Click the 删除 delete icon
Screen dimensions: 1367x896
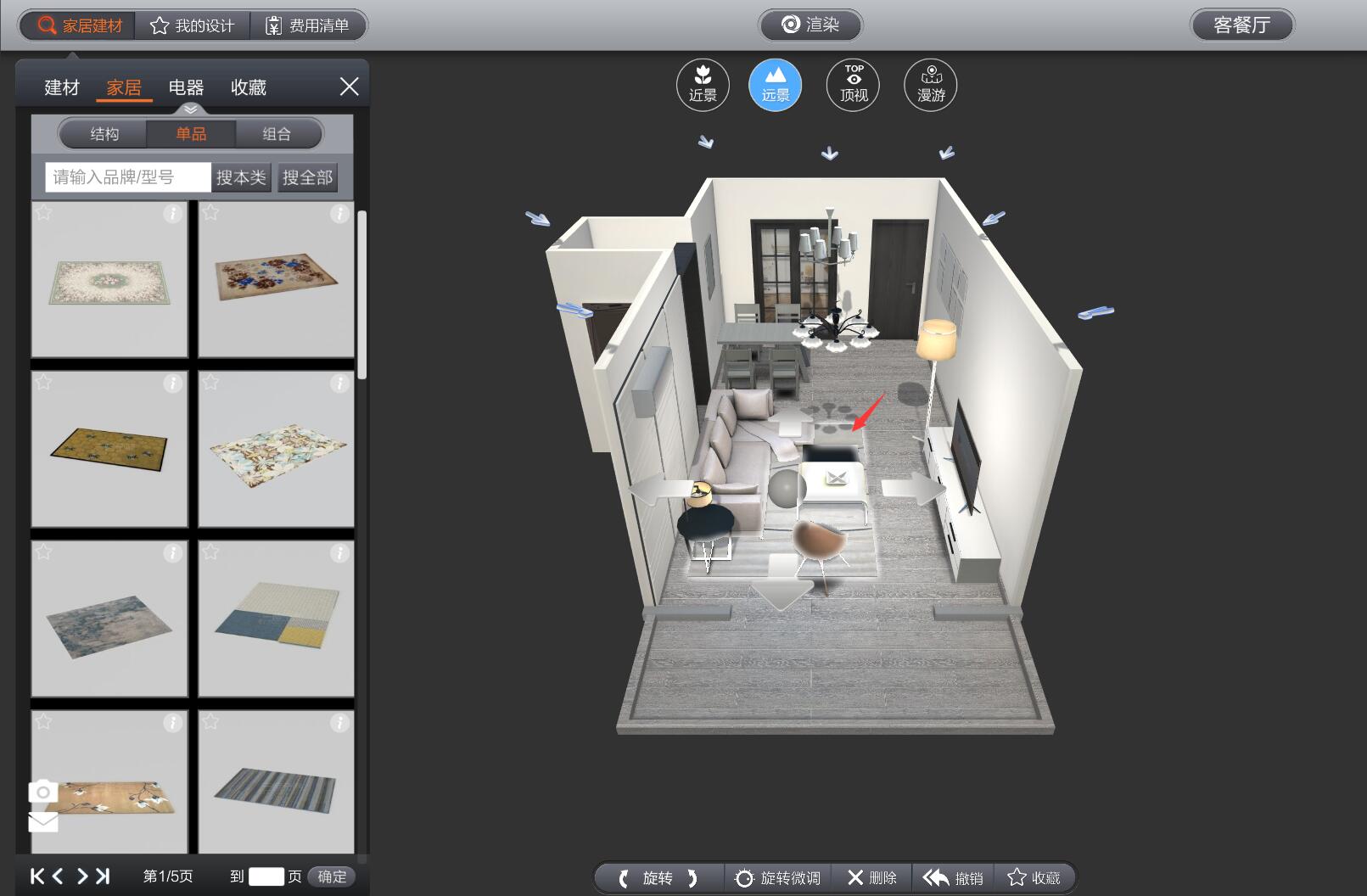click(871, 877)
